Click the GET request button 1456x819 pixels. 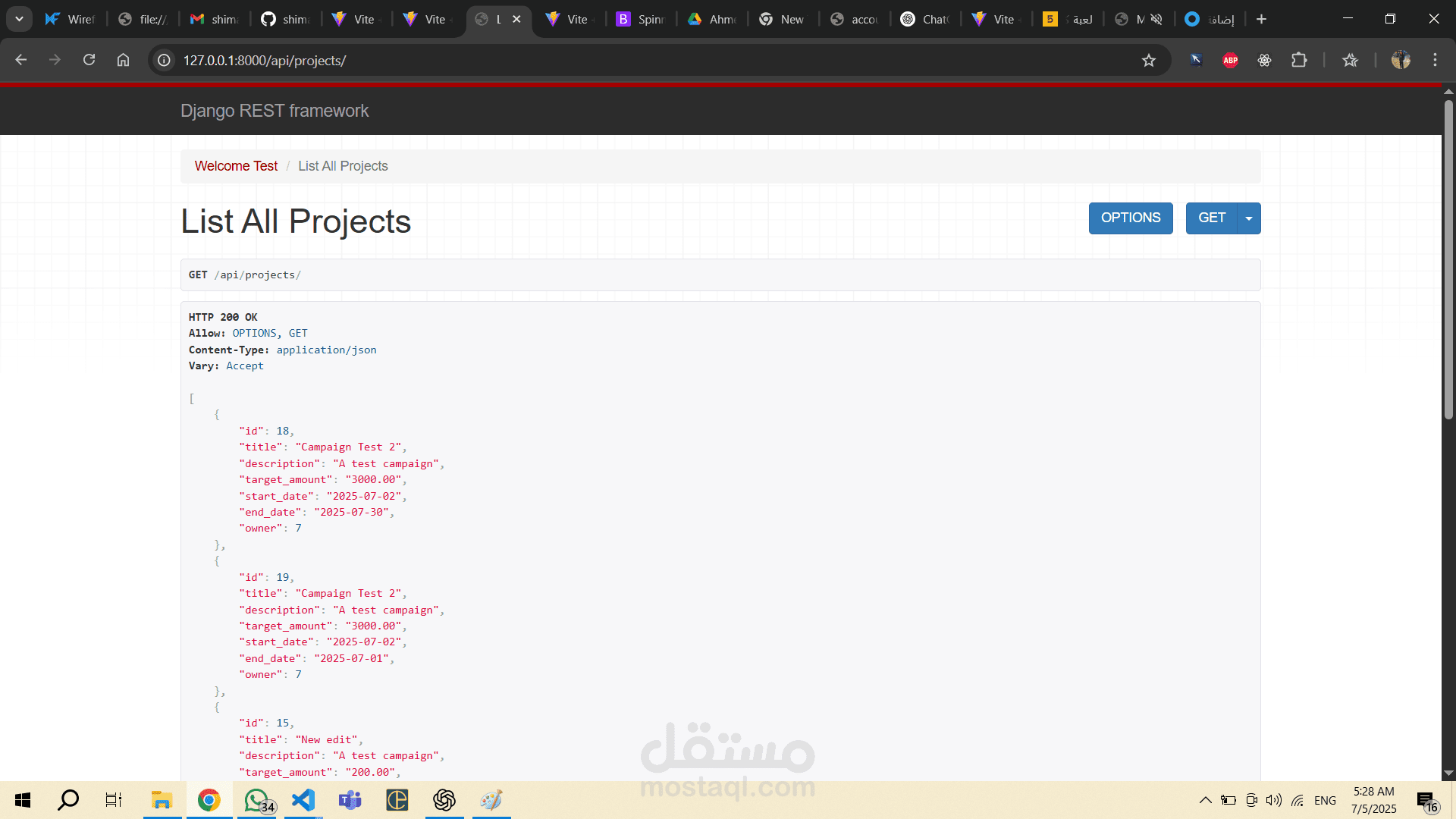click(x=1211, y=218)
